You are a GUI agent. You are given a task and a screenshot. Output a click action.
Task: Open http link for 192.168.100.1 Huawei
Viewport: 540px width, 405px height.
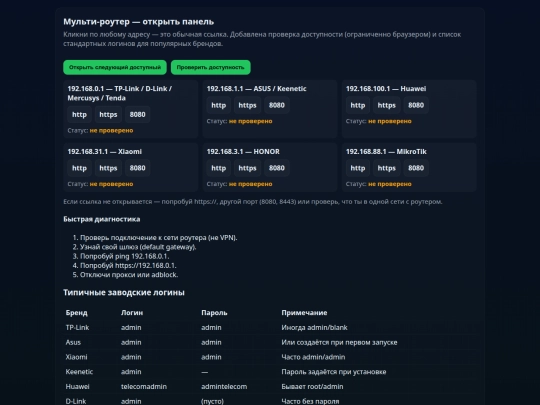[x=357, y=105]
